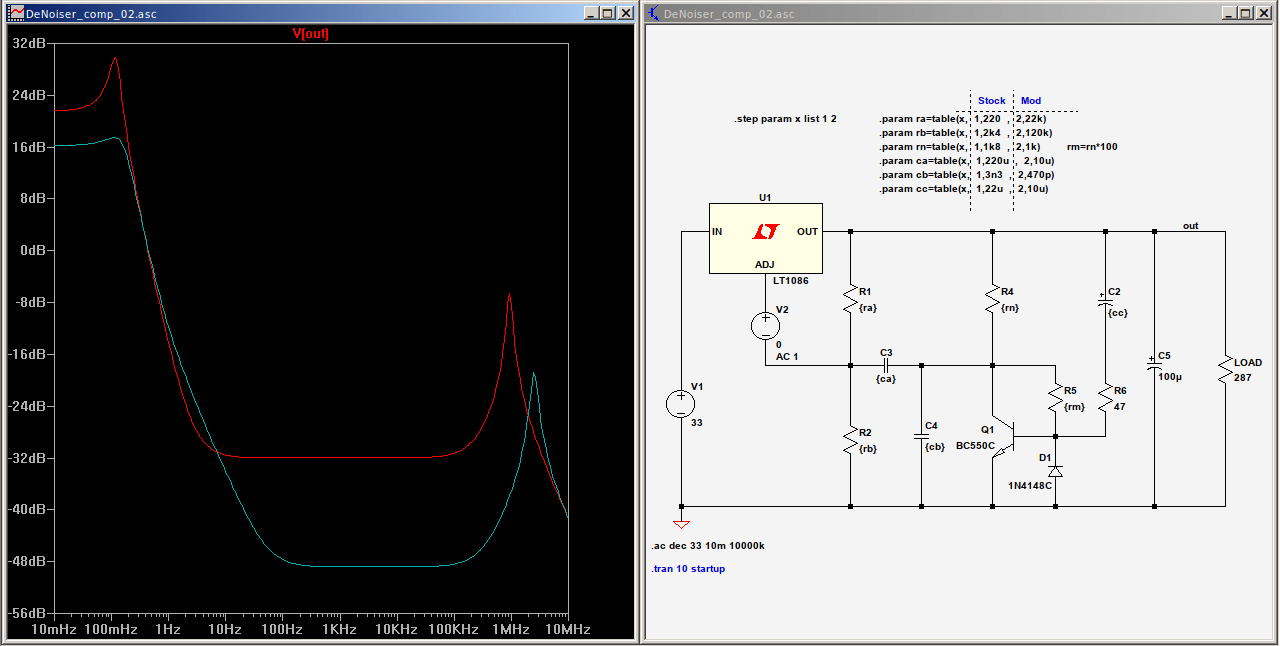1280x646 pixels.
Task: Click the 10mHz label on frequency axis
Action: 53,630
